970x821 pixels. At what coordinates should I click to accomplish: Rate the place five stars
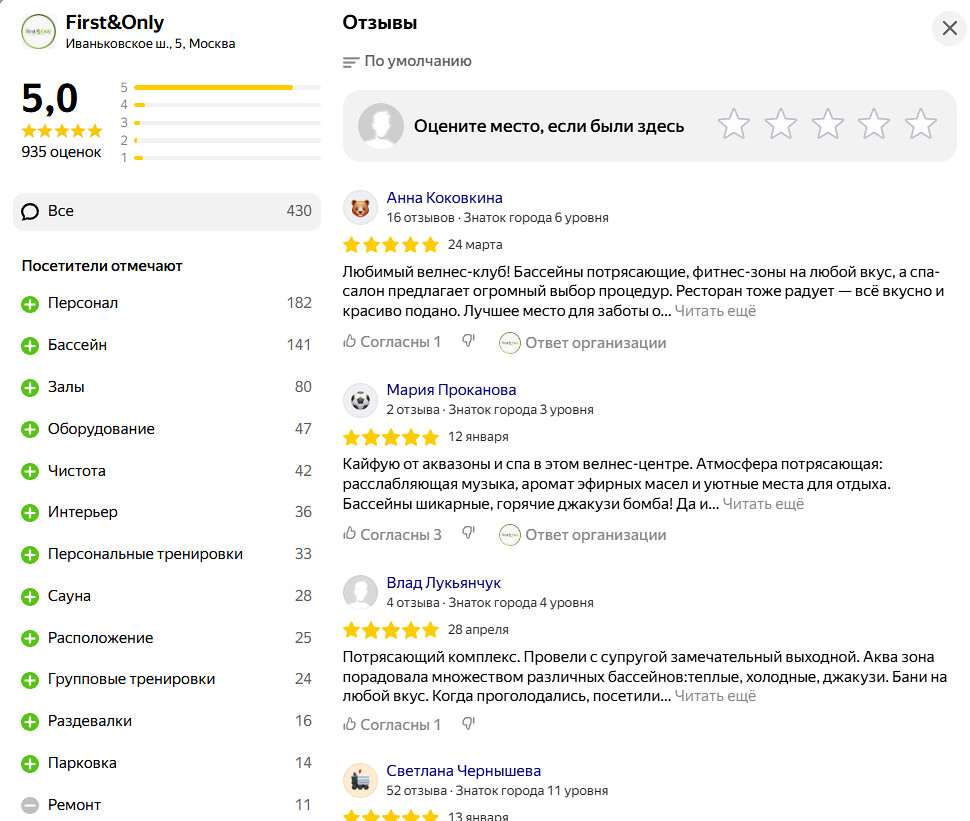920,125
